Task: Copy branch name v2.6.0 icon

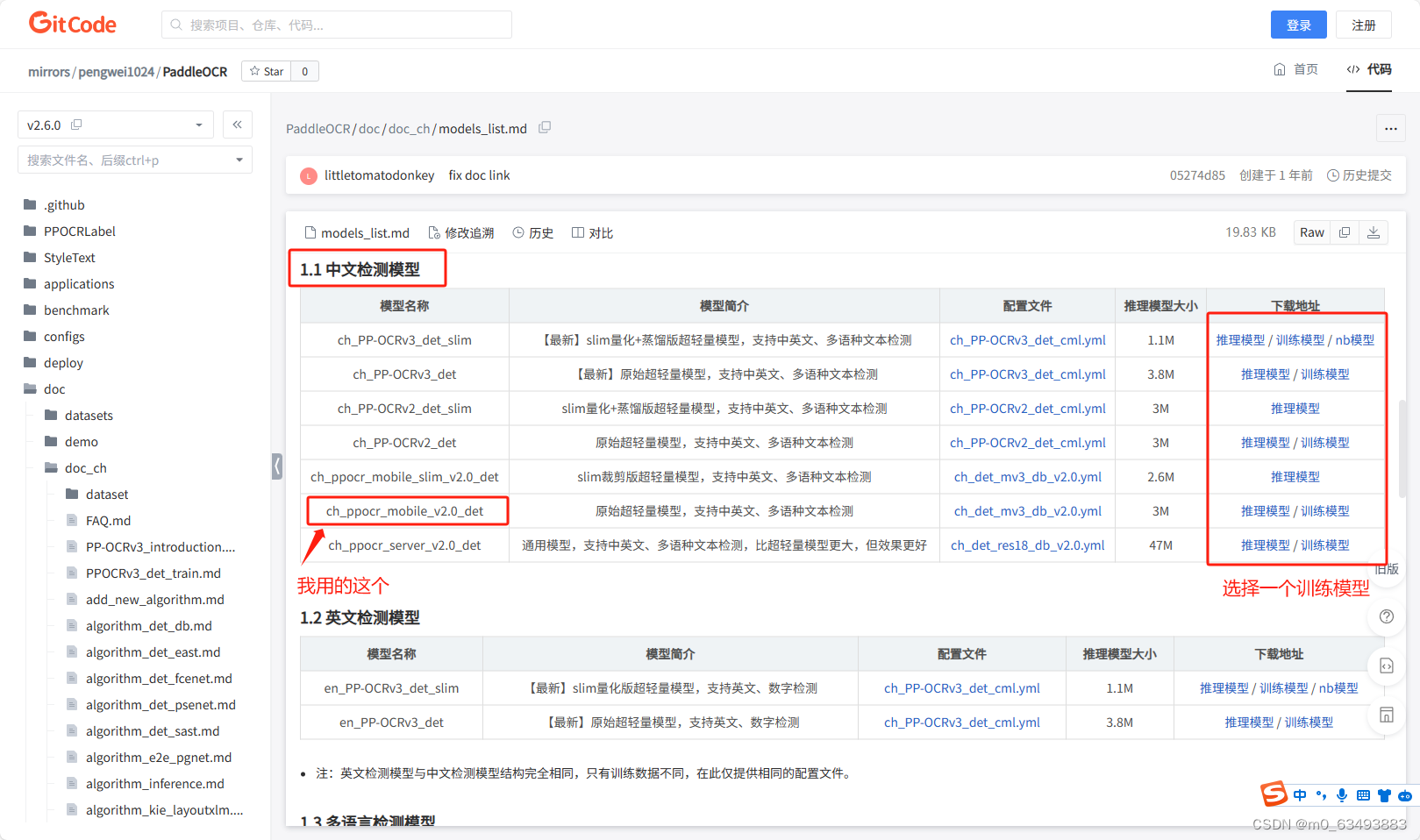Action: point(76,125)
